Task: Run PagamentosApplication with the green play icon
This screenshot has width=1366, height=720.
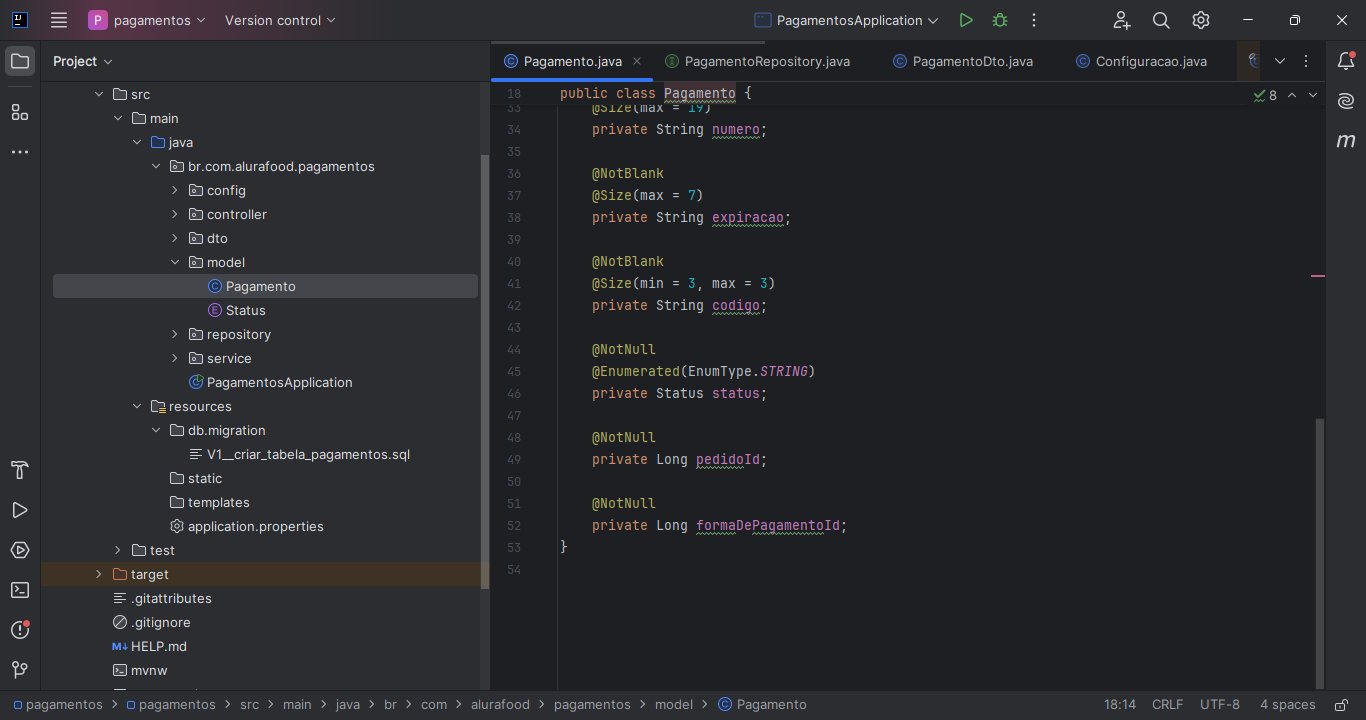Action: click(965, 20)
